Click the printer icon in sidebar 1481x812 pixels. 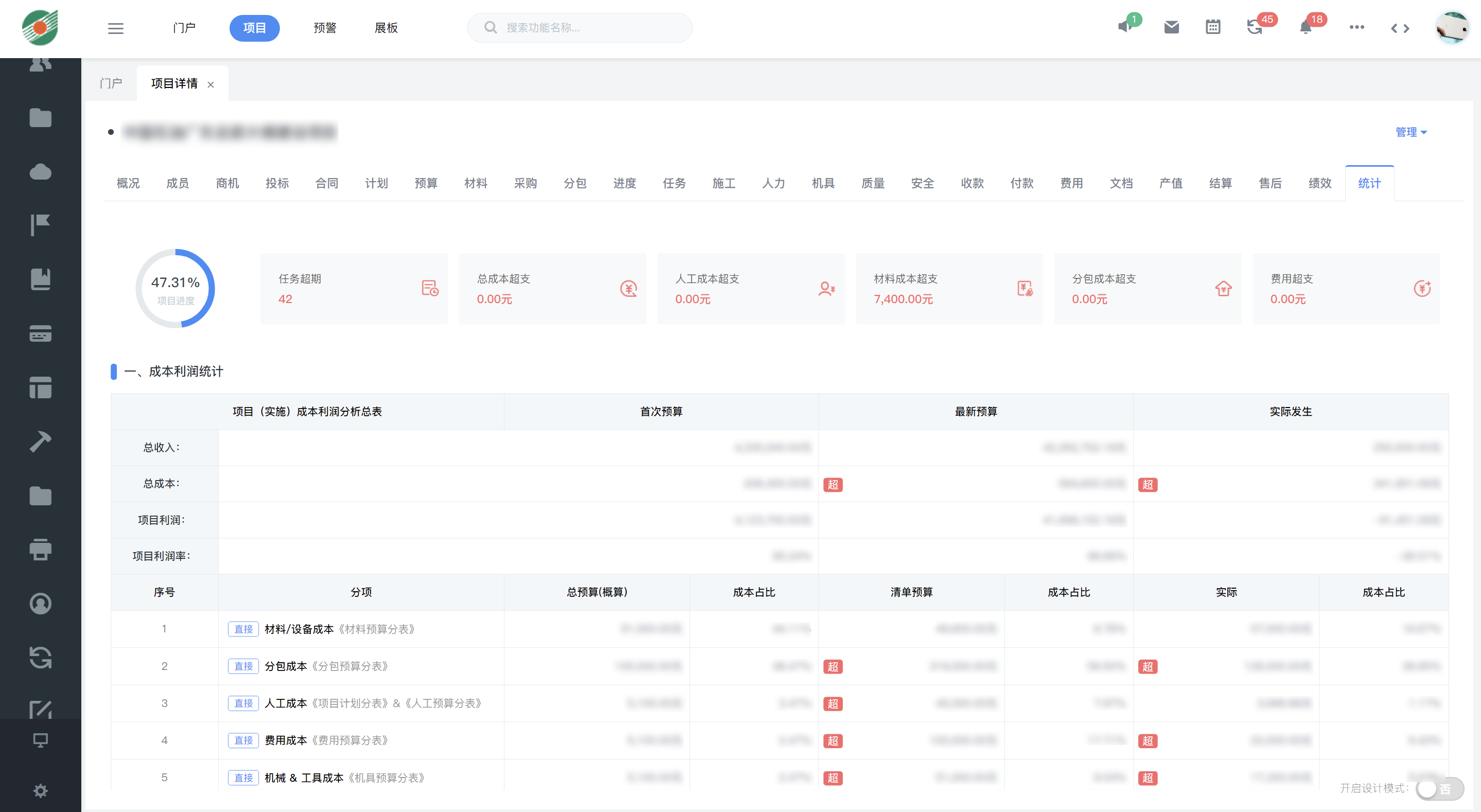[40, 549]
